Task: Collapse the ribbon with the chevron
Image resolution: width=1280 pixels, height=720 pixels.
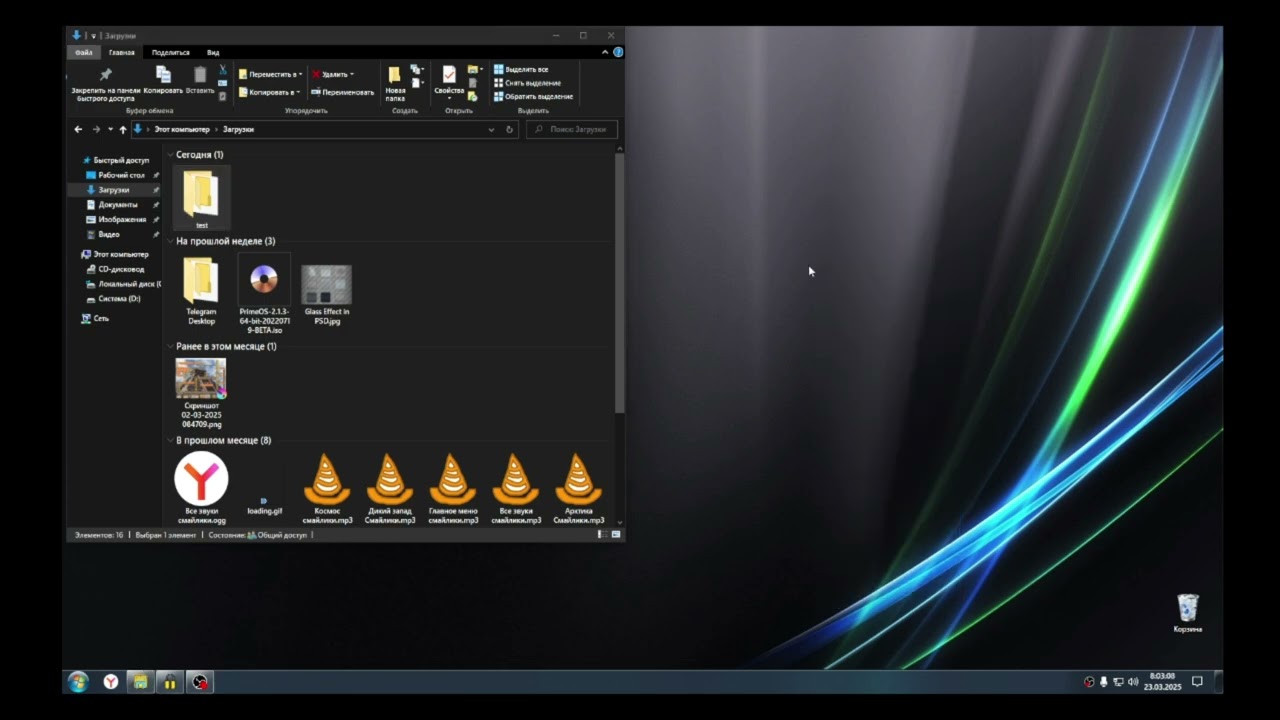Action: click(605, 52)
